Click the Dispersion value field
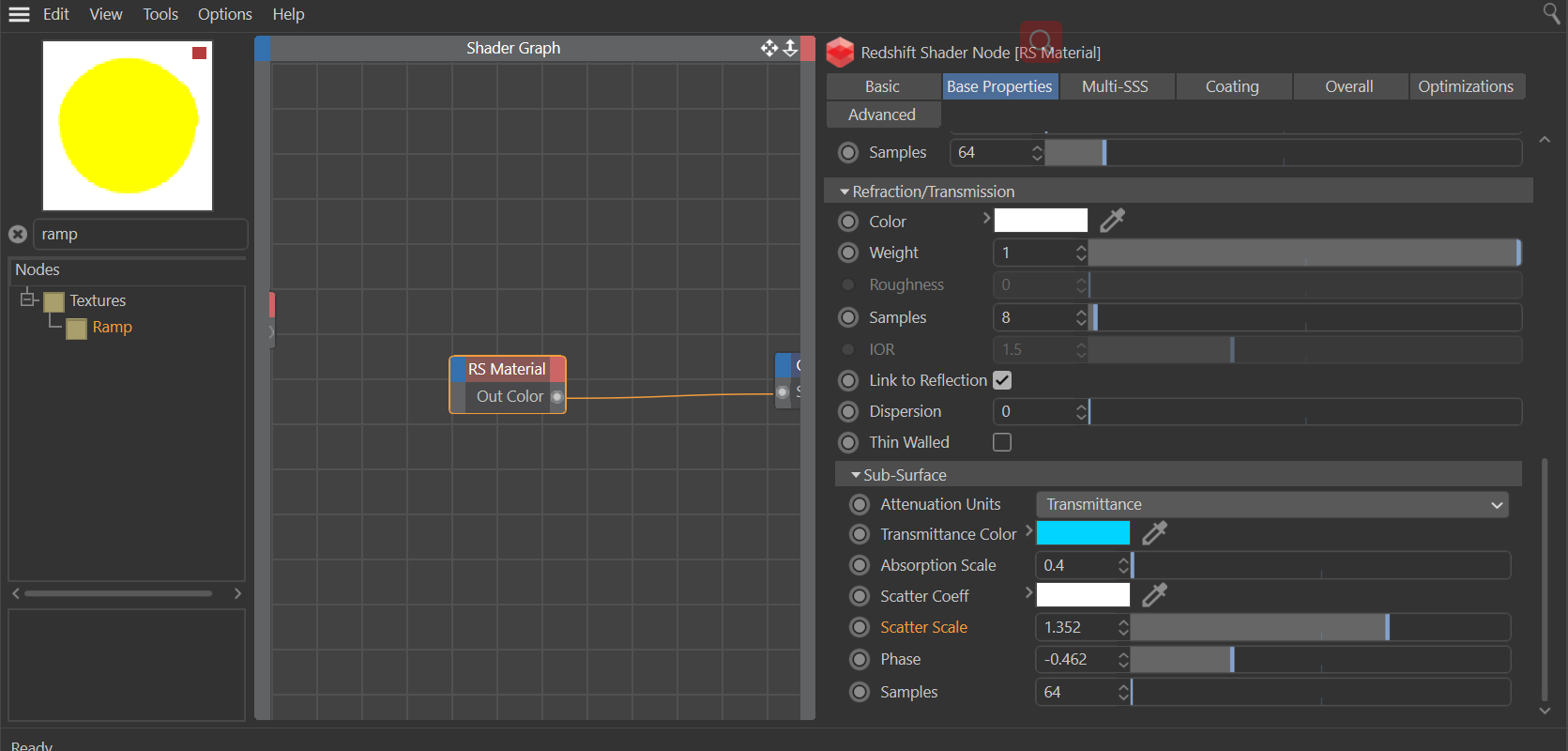The image size is (1568, 751). (1035, 411)
